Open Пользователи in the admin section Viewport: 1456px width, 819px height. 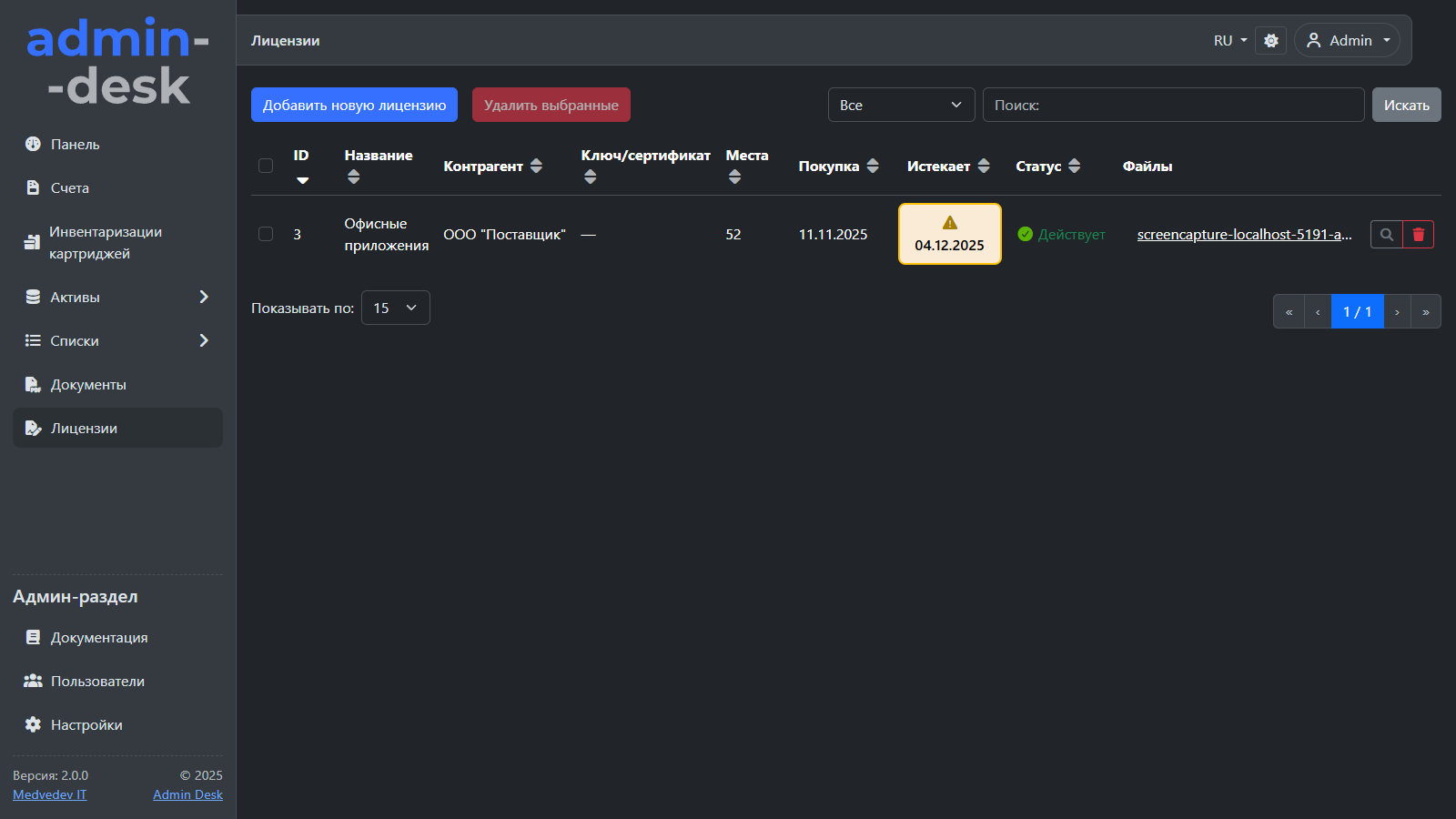pos(97,681)
